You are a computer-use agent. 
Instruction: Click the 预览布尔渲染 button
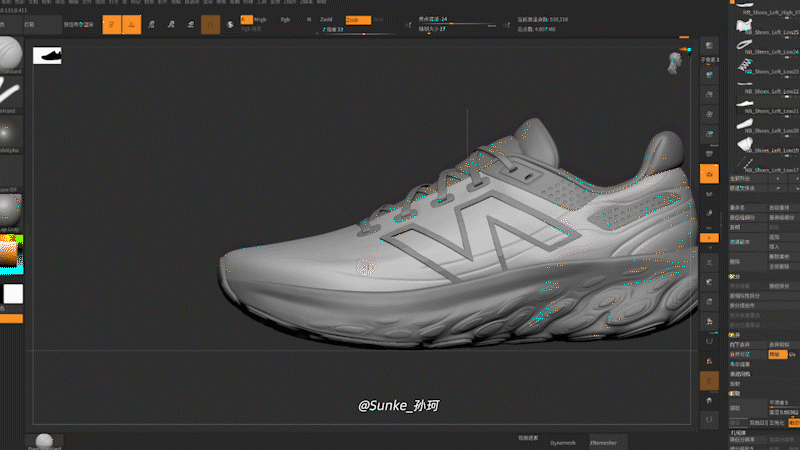pyautogui.click(x=79, y=24)
